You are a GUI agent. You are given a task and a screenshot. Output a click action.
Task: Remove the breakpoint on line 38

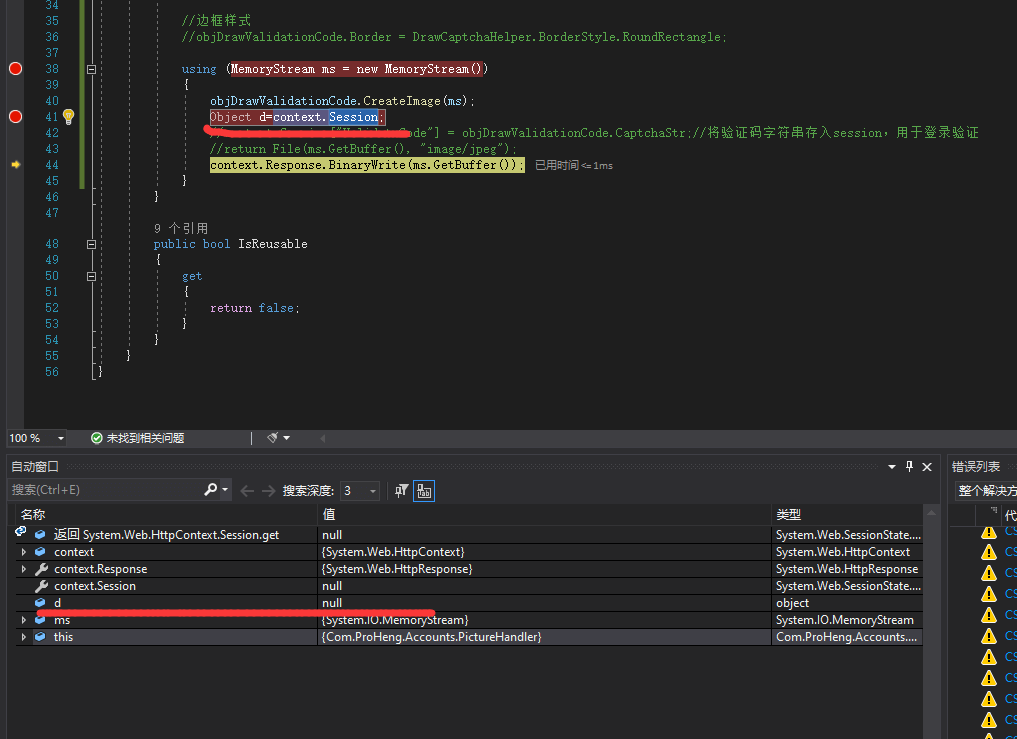[x=15, y=69]
